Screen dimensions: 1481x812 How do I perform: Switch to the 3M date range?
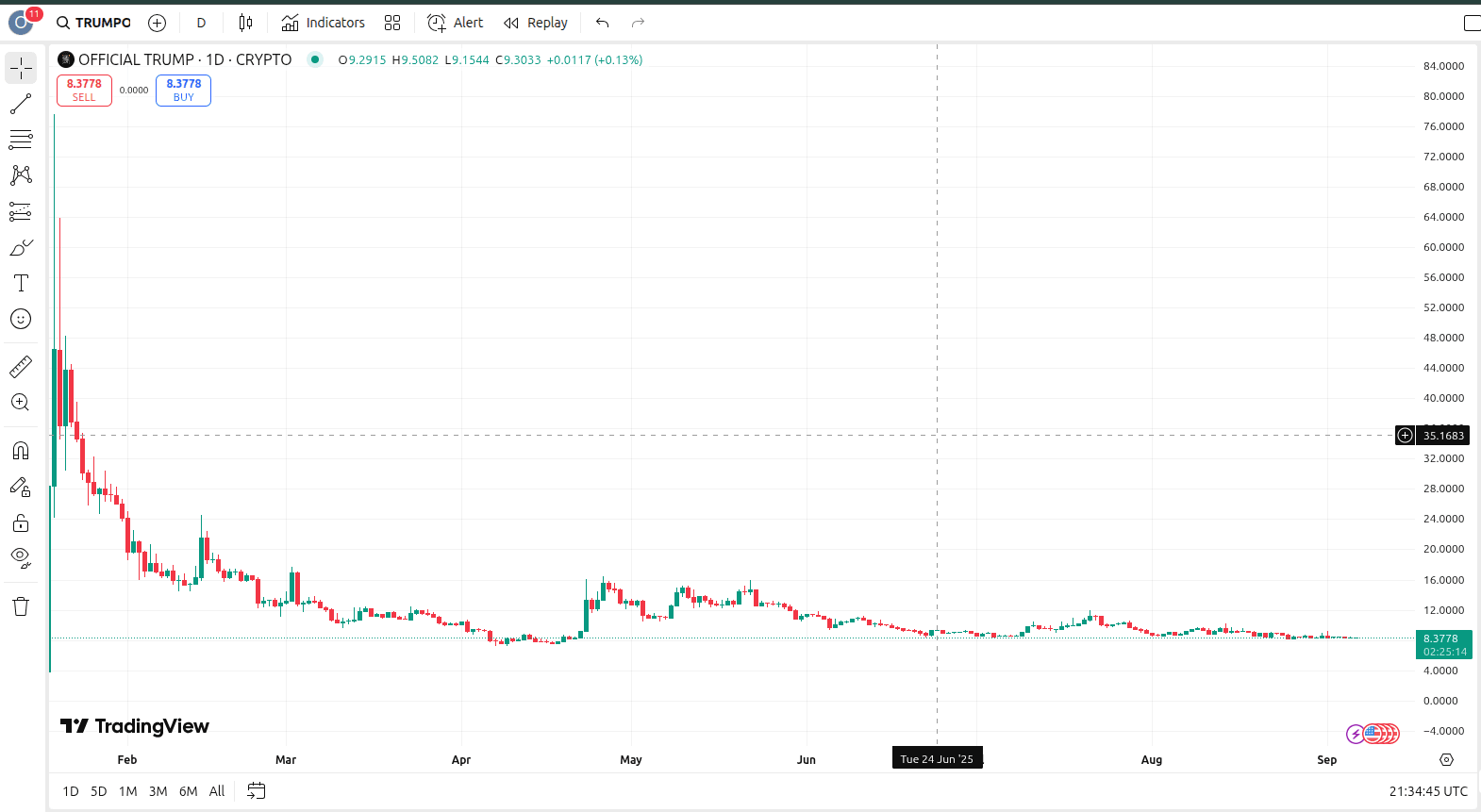tap(158, 791)
